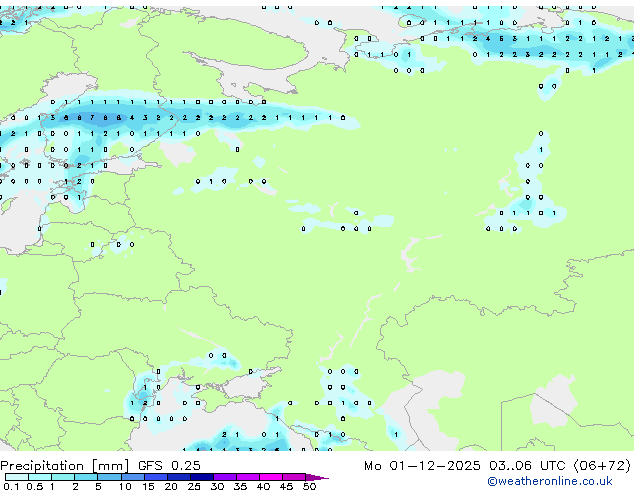This screenshot has height=490, width=634.
Task: Pick the 10–15 mm legend color swatch
Action: click(x=132, y=477)
